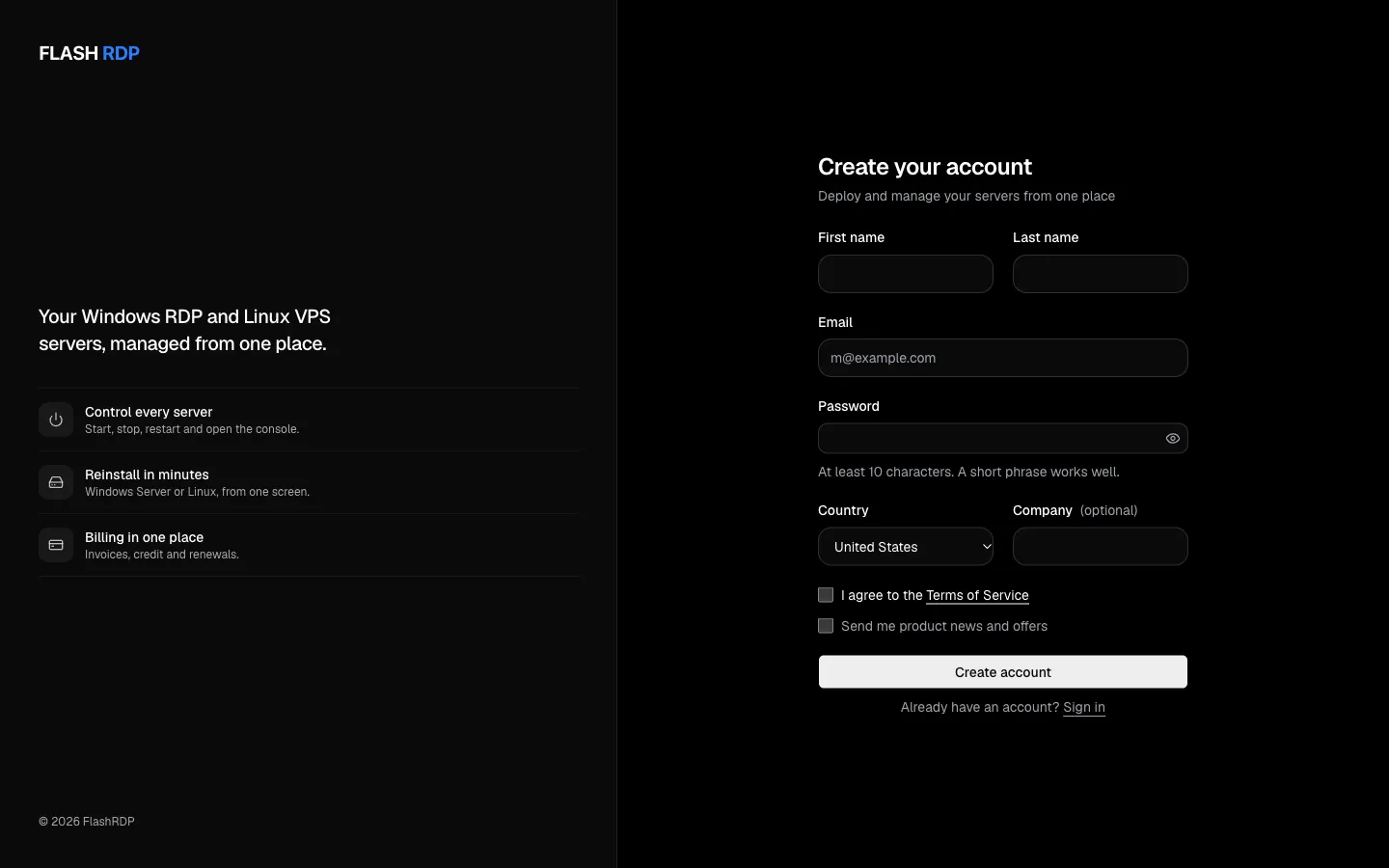
Task: Click the 'Billing in one place' title
Action: pos(144,537)
